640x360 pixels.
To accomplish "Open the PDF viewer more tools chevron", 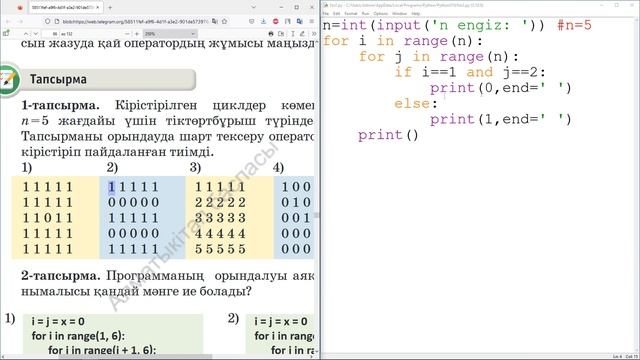I will point(314,33).
